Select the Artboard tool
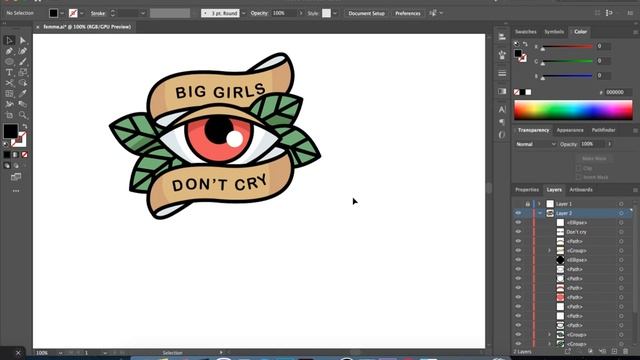Image resolution: width=640 pixels, height=360 pixels. [9, 115]
